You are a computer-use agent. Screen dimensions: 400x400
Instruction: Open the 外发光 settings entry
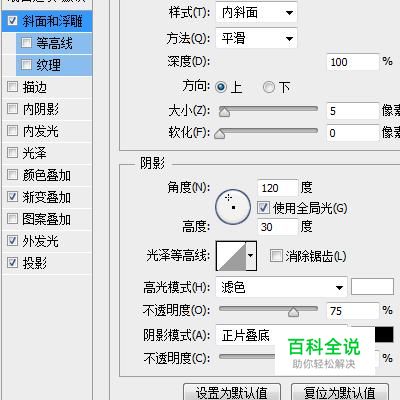[x=41, y=241]
